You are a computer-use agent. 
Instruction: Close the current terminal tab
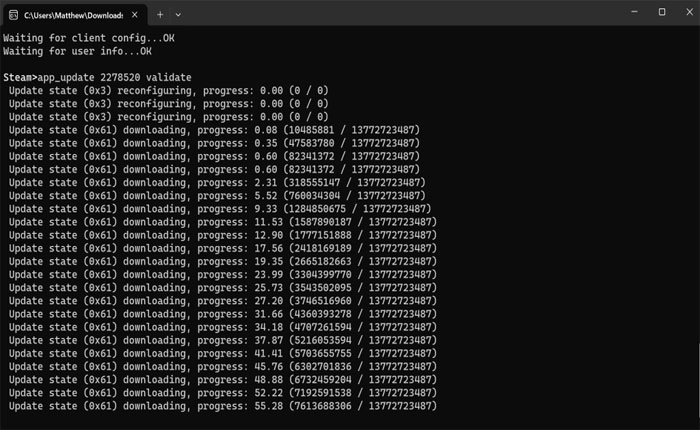click(x=133, y=14)
